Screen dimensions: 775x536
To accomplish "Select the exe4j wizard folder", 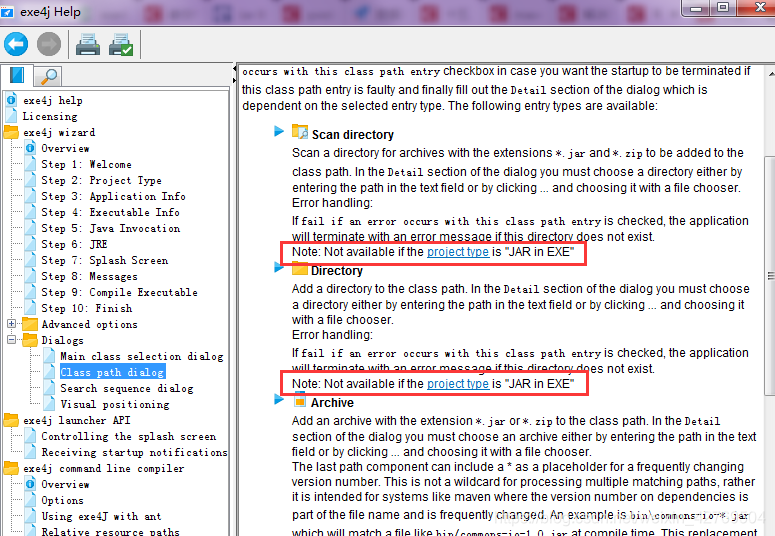I will 59,133.
